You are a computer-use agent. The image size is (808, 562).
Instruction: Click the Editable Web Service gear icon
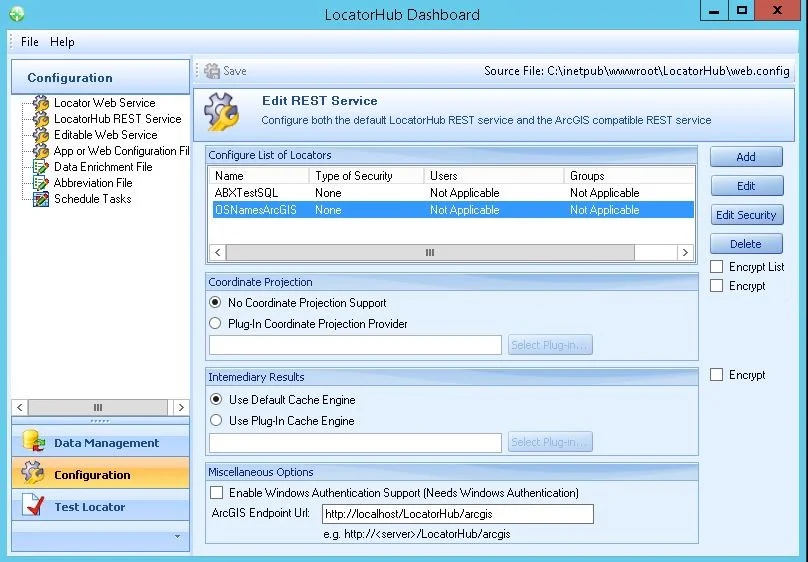coord(41,134)
